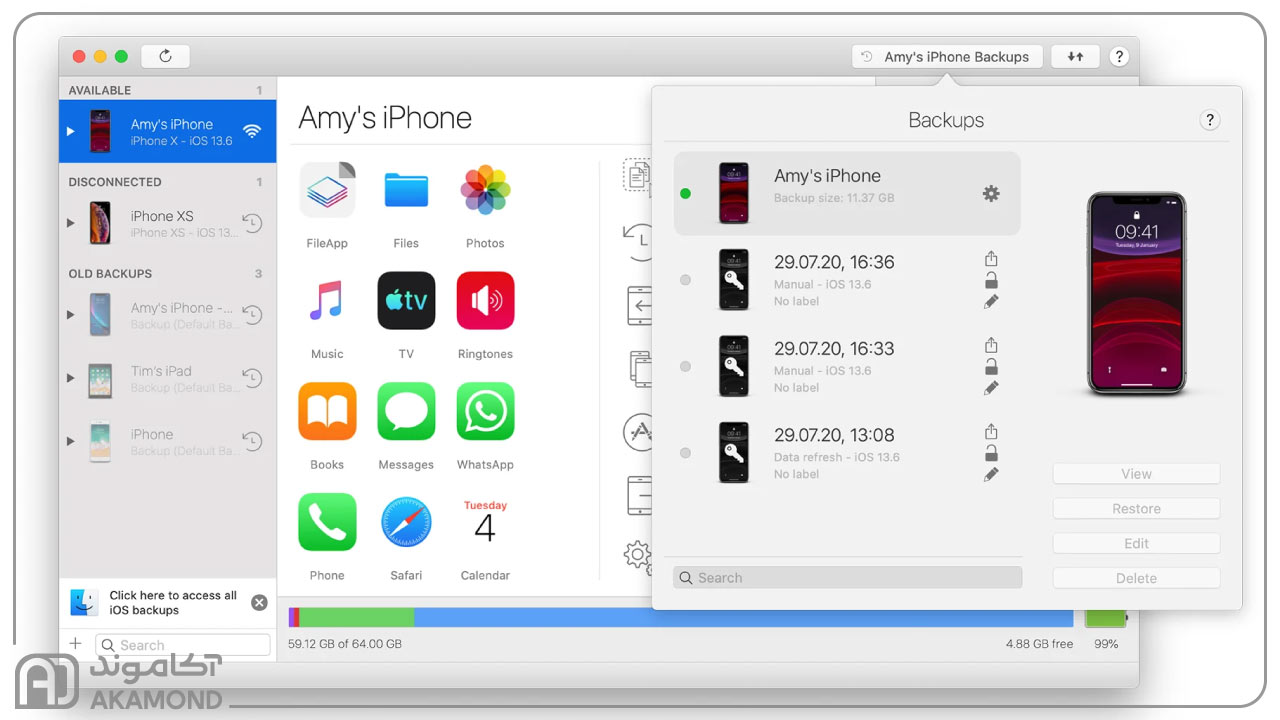
Task: Open the Books app icon
Action: pyautogui.click(x=327, y=411)
